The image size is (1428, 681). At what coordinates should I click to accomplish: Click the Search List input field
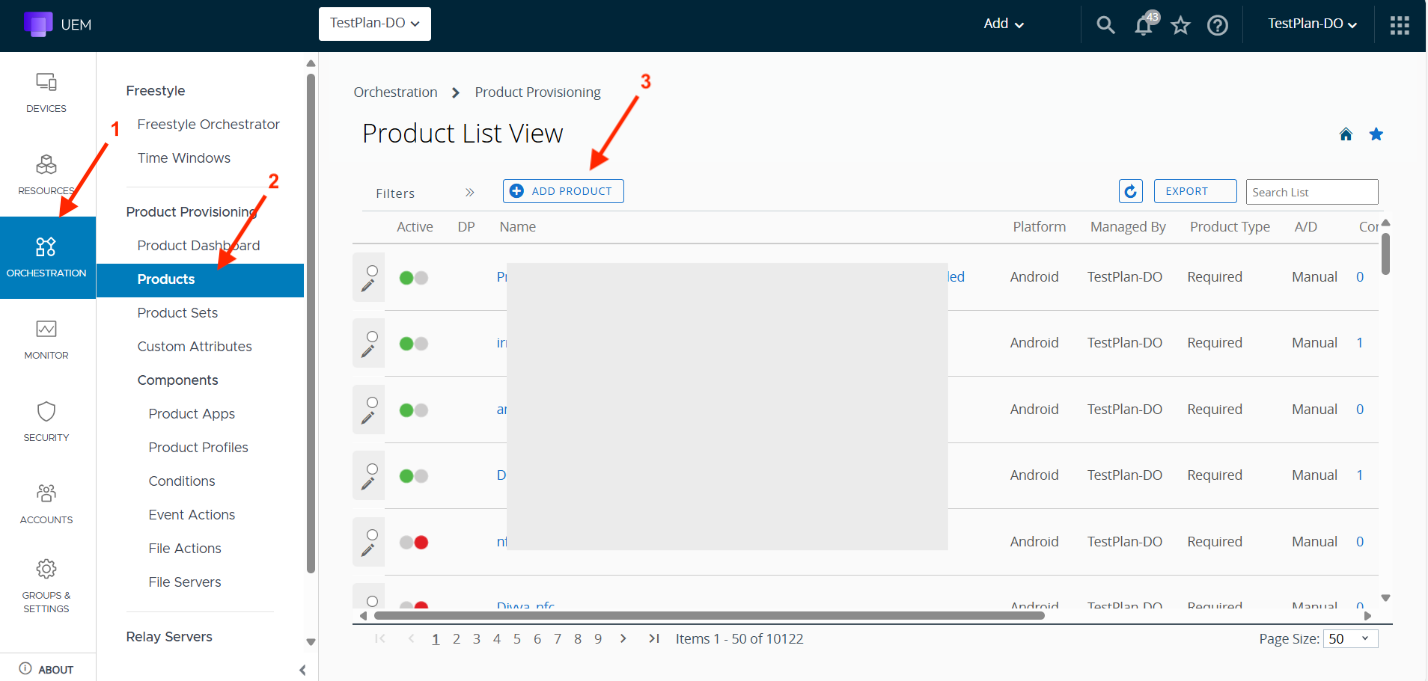pyautogui.click(x=1311, y=192)
